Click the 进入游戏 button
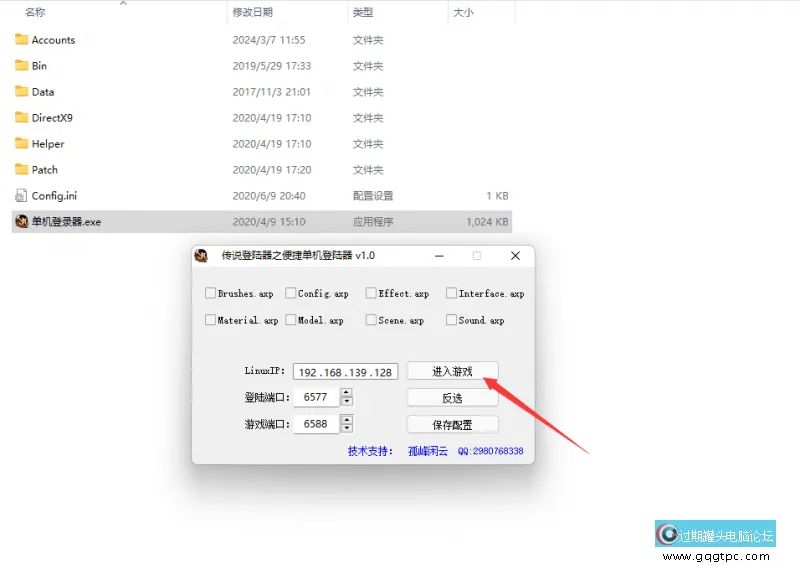The image size is (800, 575). pyautogui.click(x=453, y=371)
